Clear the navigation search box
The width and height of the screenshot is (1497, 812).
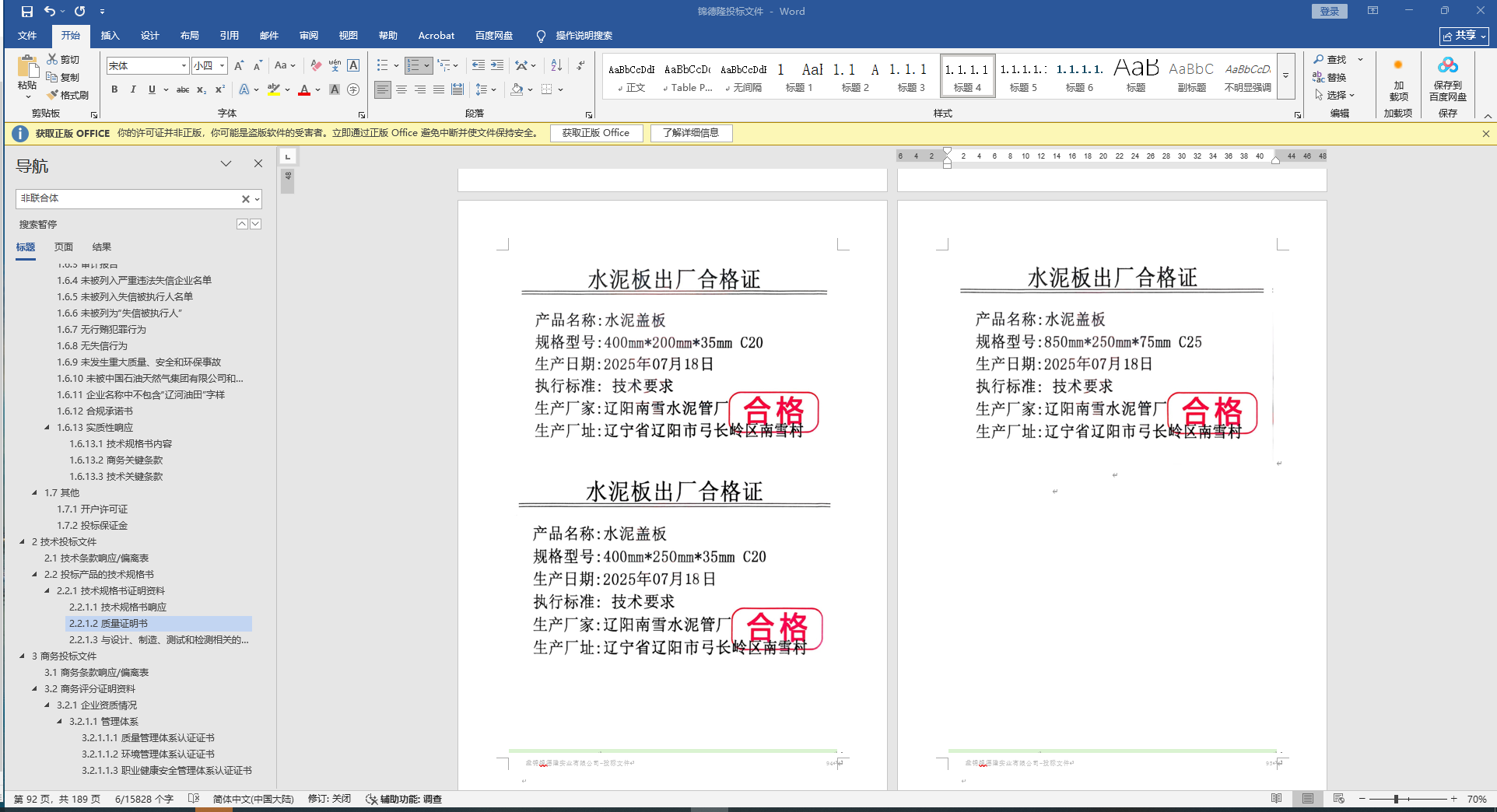(x=246, y=199)
